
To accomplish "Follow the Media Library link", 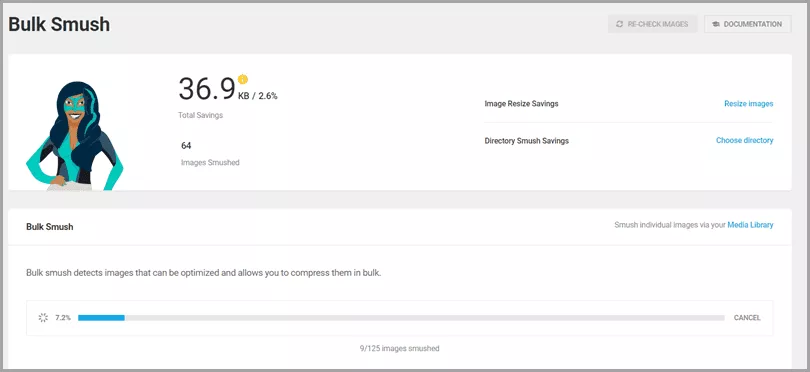I will tap(750, 225).
